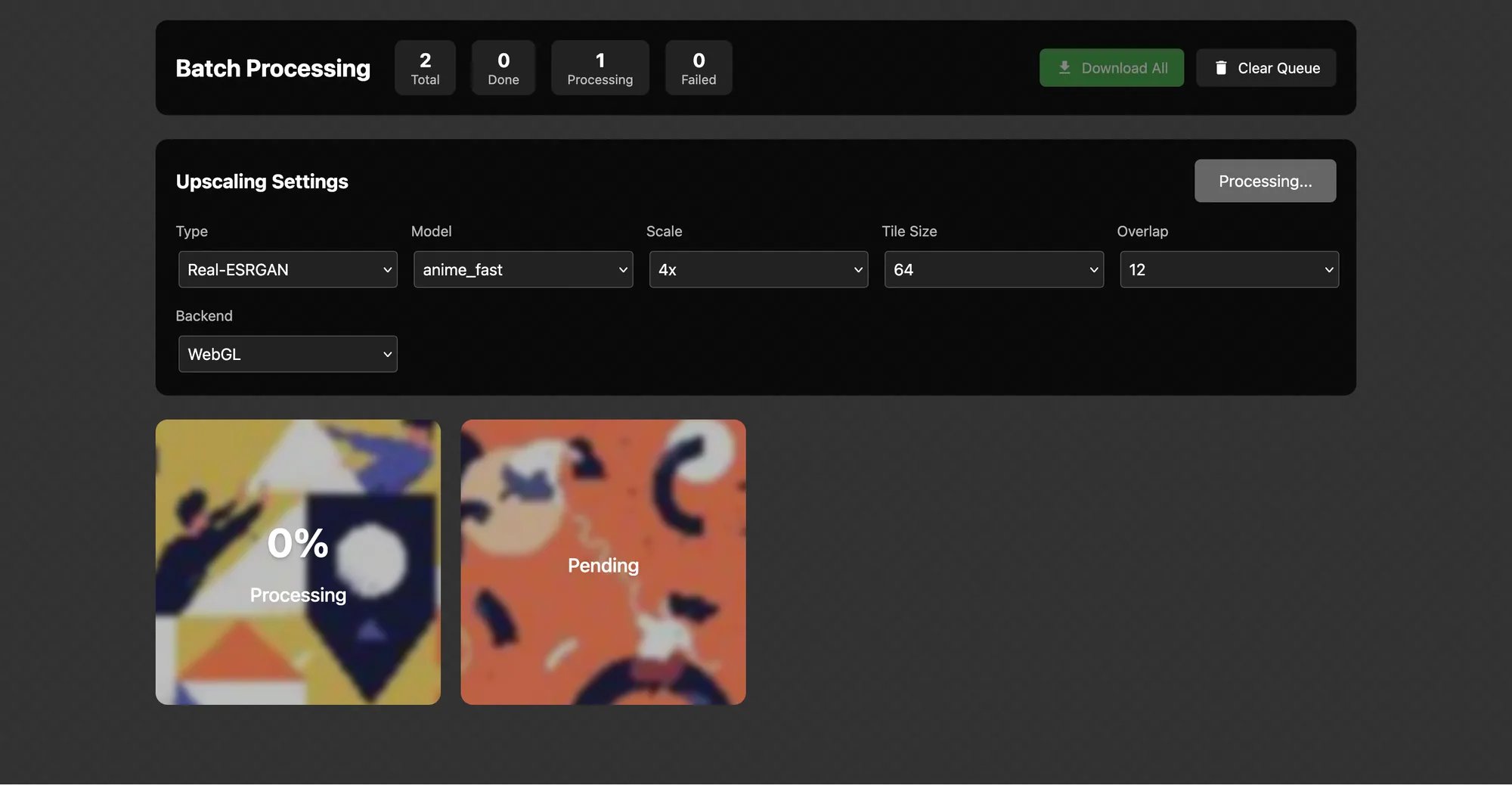Click the Tile Size field label

909,231
